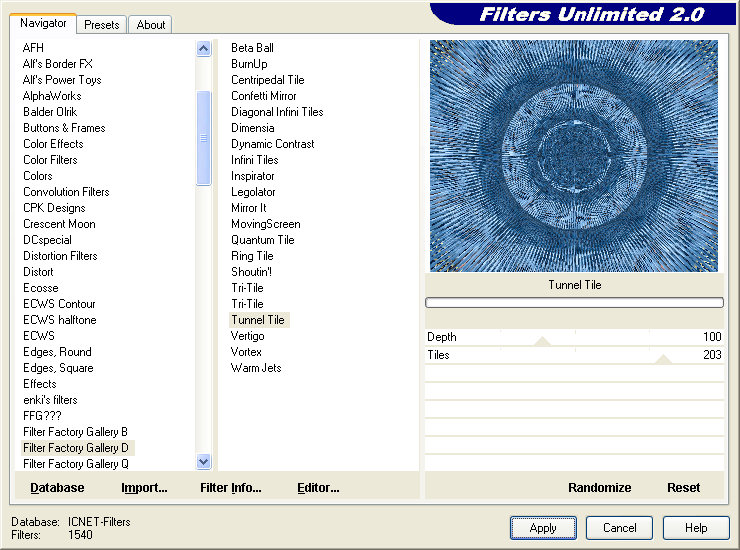Image resolution: width=740 pixels, height=550 pixels.
Task: Select Filter Factory Gallery B
Action: [75, 432]
